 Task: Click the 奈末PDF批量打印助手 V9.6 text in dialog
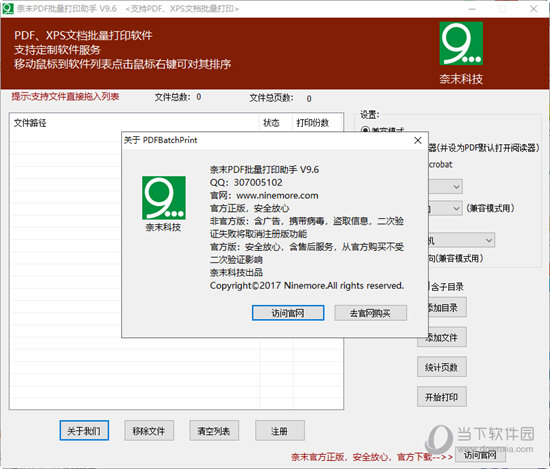[x=264, y=170]
